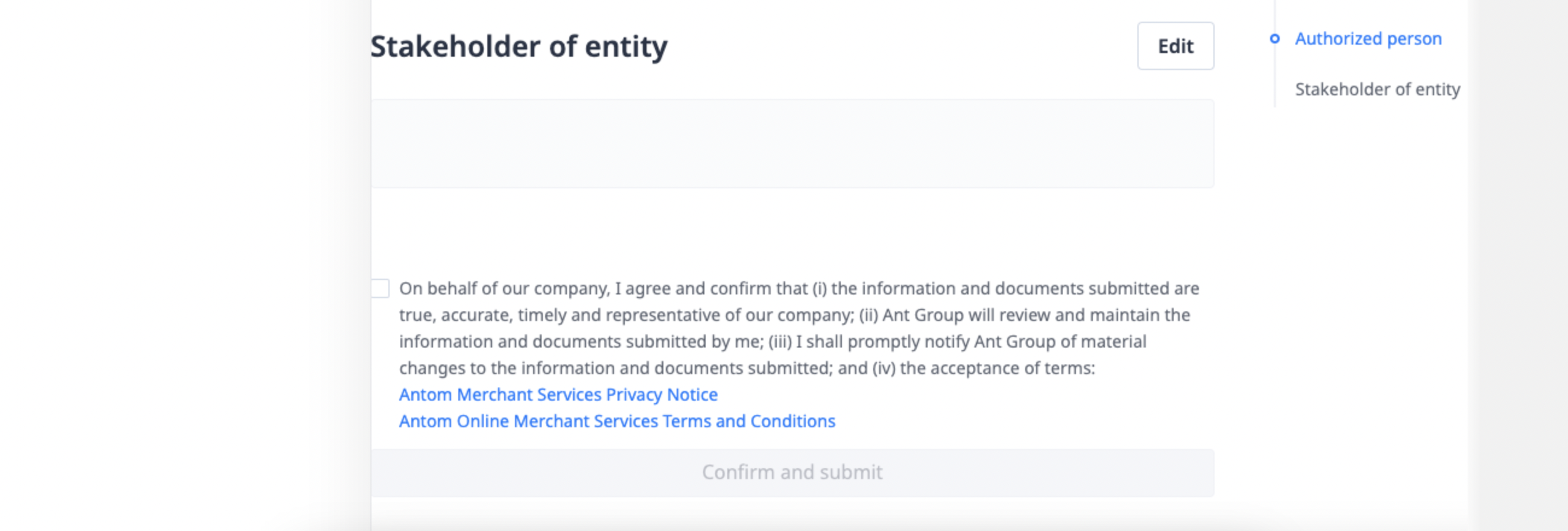Click the empty gray stakeholder details panel
The height and width of the screenshot is (531, 1568).
(791, 144)
